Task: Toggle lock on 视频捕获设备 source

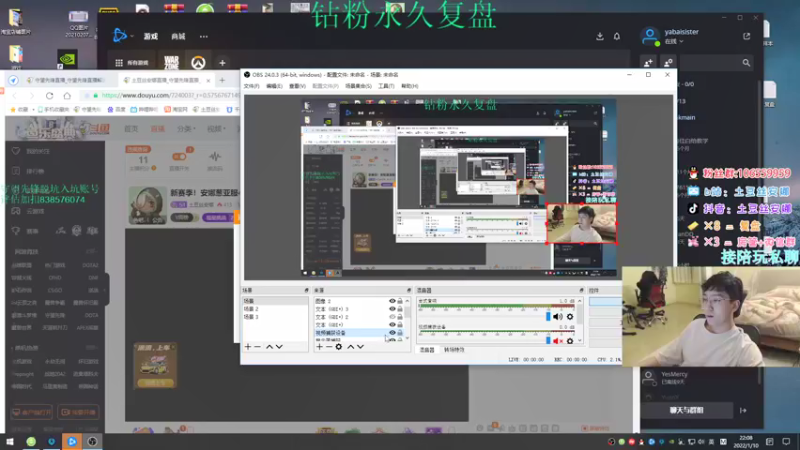Action: point(400,333)
